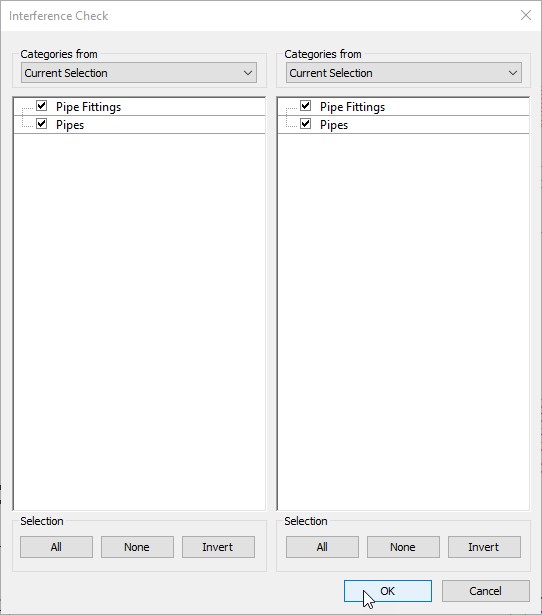Click right dropdown chevron arrow
This screenshot has width=542, height=615.
coord(513,73)
